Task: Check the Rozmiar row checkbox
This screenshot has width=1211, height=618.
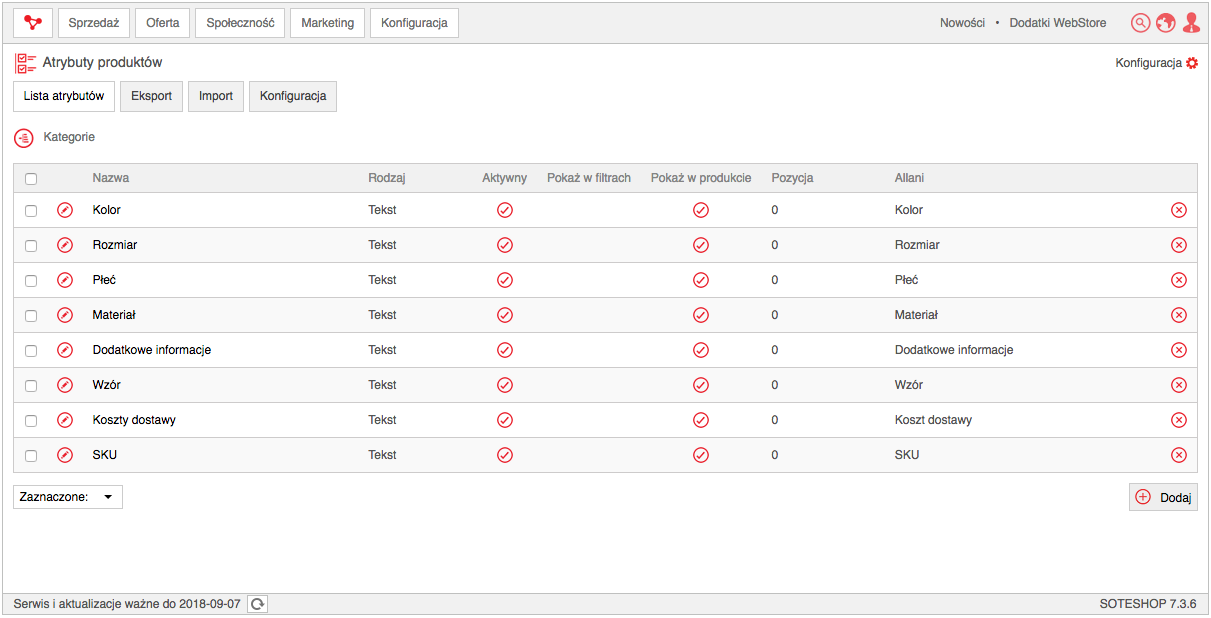Action: (31, 246)
